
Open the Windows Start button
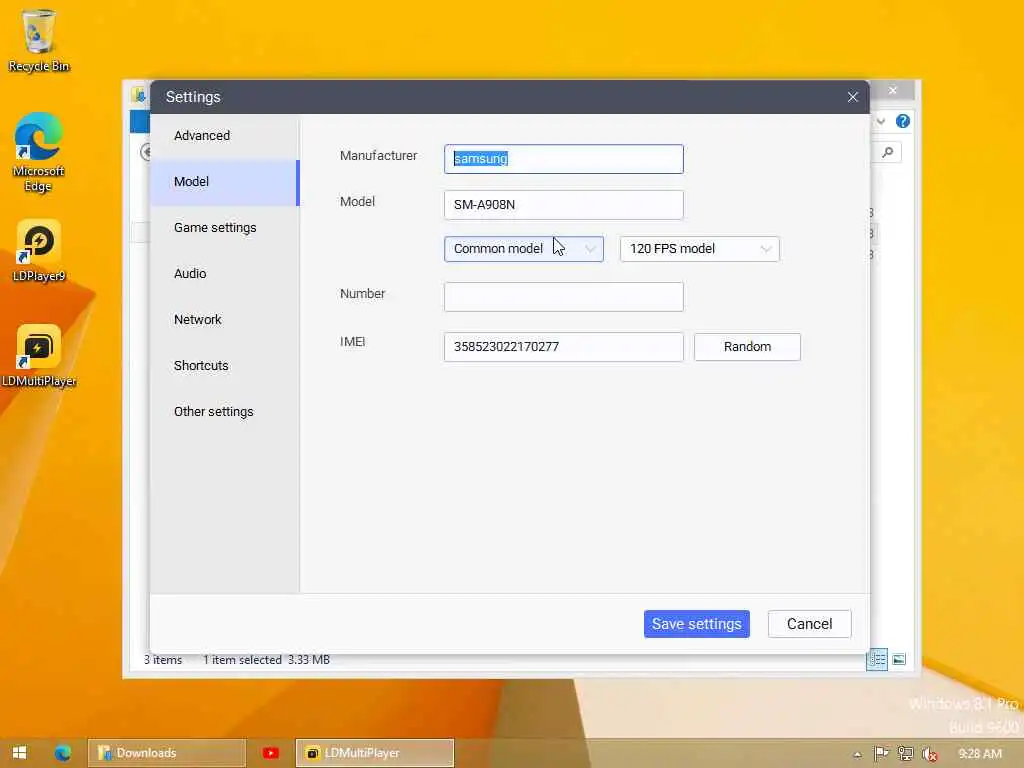click(20, 752)
